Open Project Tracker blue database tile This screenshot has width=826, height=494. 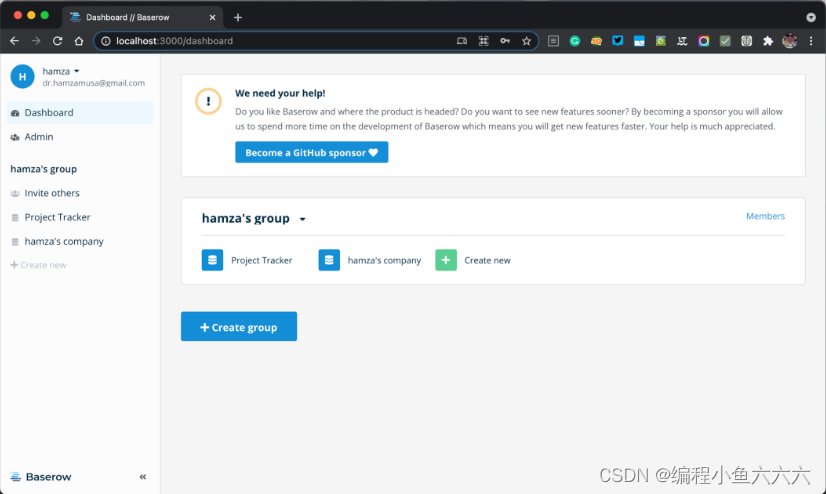[x=212, y=260]
